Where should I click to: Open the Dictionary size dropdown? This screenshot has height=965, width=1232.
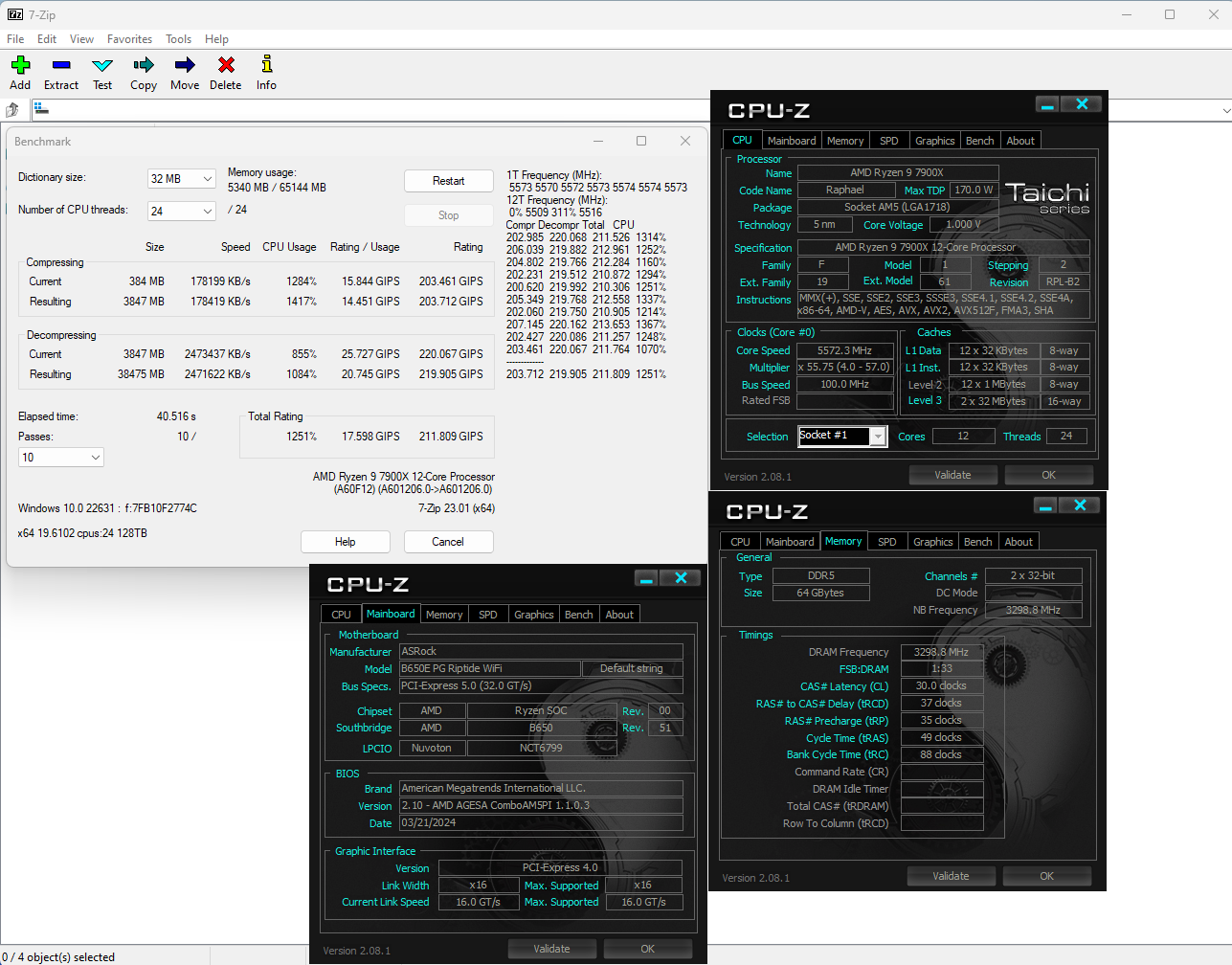click(x=181, y=179)
